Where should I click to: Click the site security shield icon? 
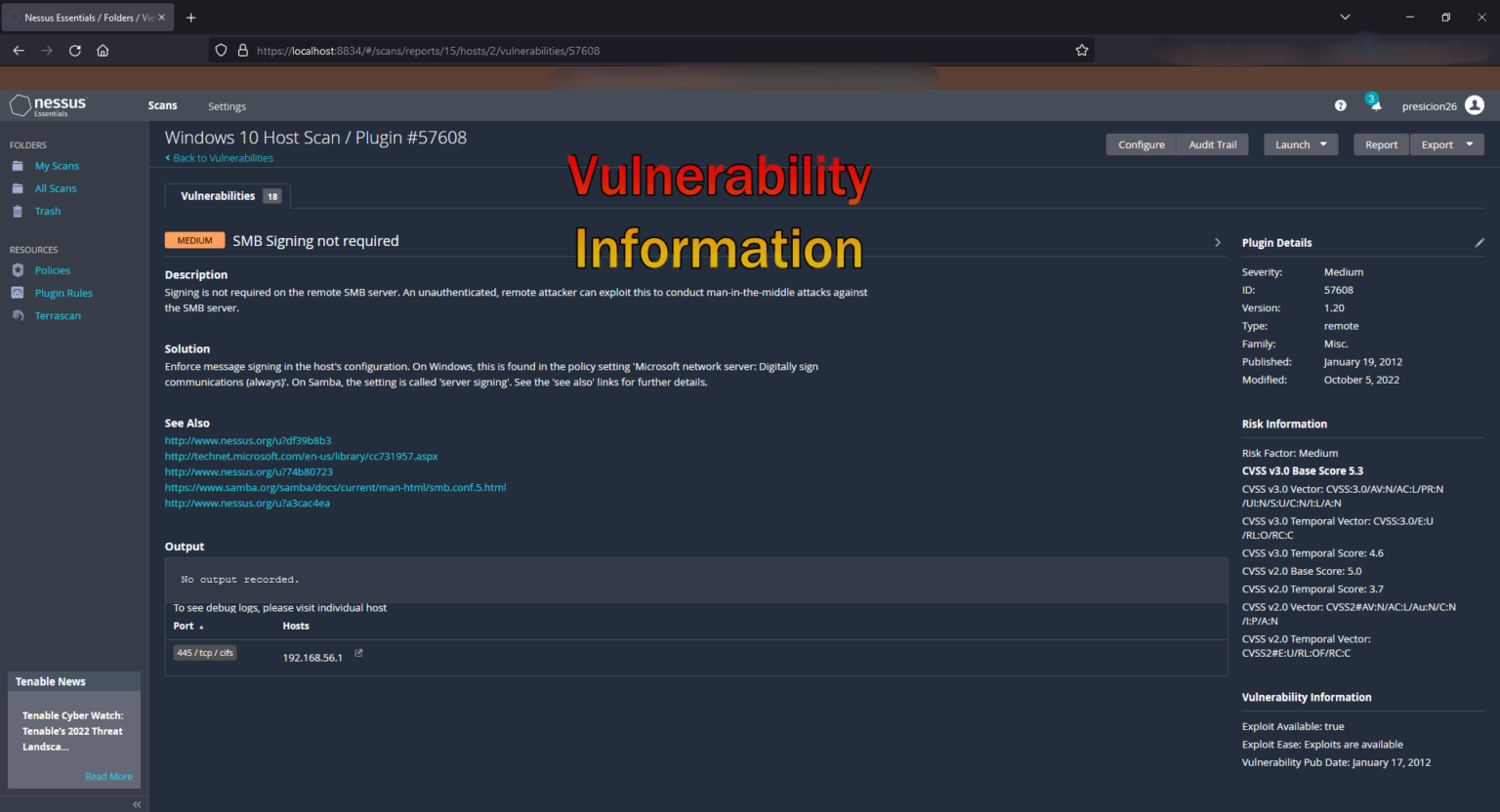[221, 51]
